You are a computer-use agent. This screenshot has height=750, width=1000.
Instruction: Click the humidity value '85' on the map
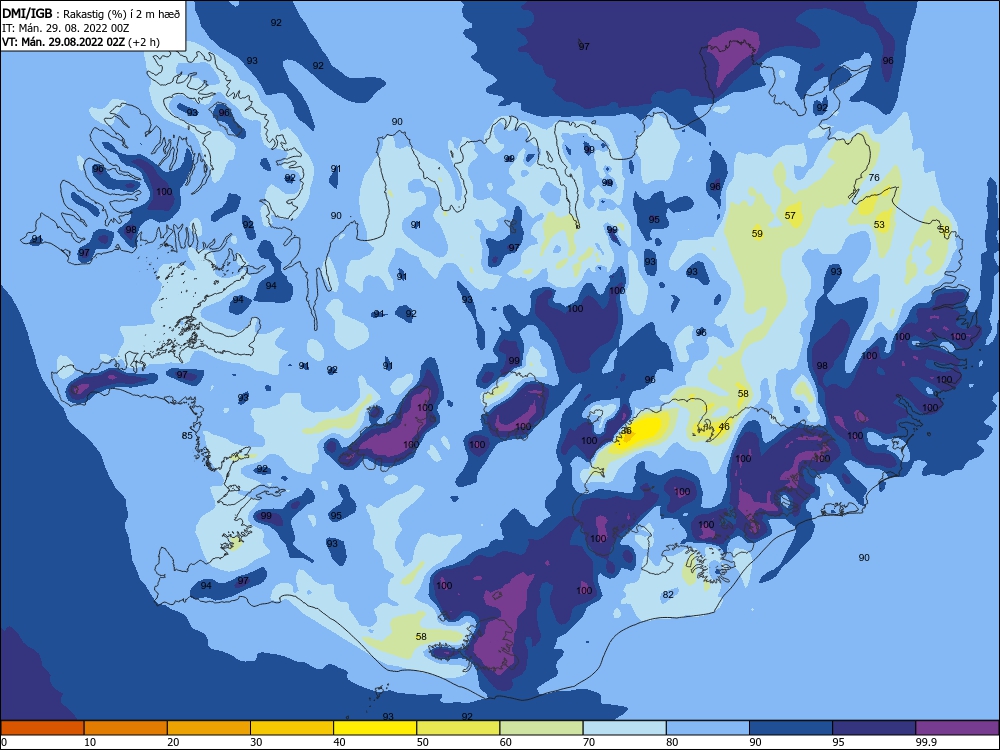pos(187,436)
